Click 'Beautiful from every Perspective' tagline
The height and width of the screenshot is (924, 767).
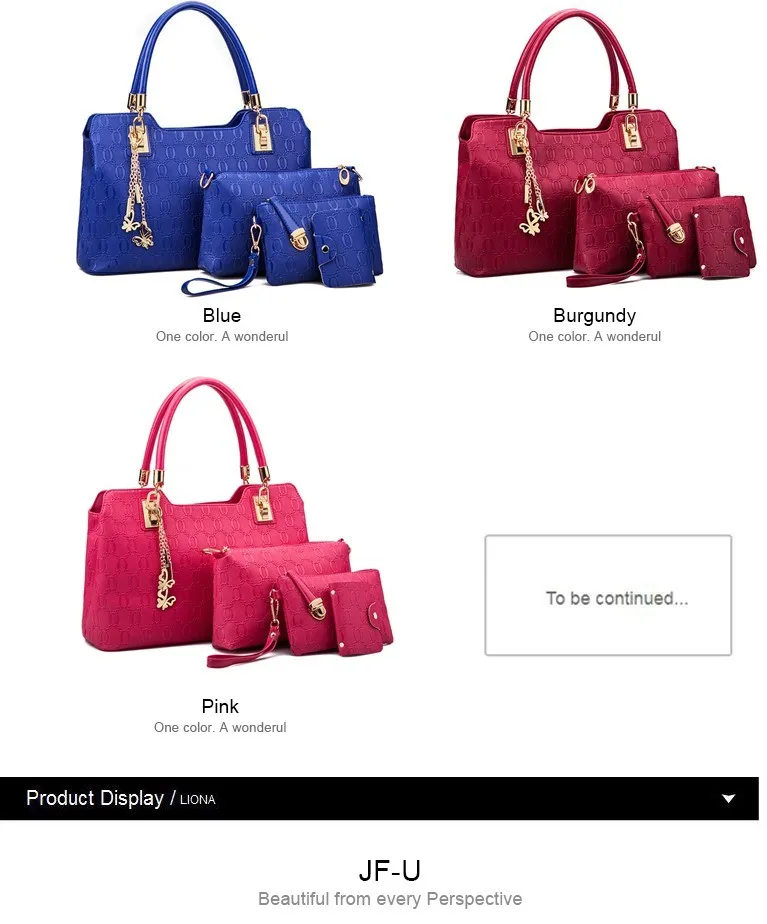[x=390, y=899]
